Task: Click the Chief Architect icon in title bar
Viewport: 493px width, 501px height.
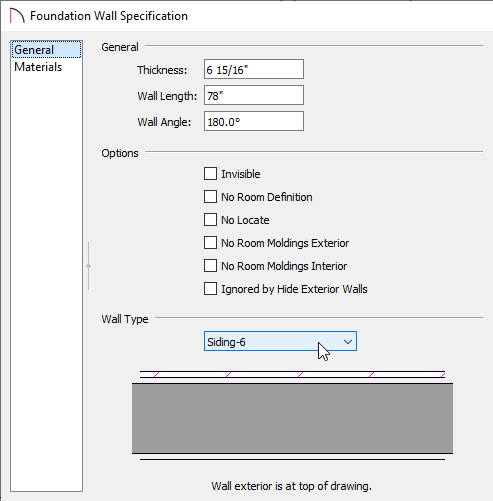Action: 17,16
